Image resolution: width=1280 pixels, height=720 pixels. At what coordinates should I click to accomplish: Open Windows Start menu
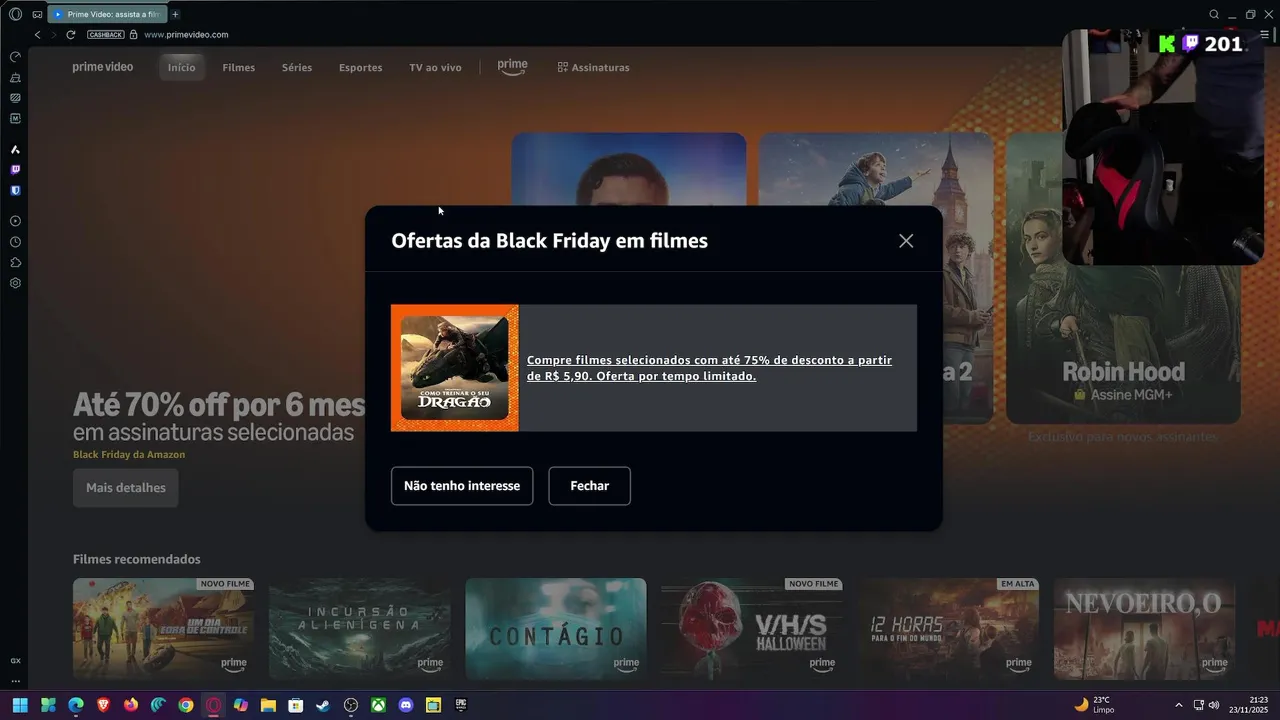tap(20, 705)
